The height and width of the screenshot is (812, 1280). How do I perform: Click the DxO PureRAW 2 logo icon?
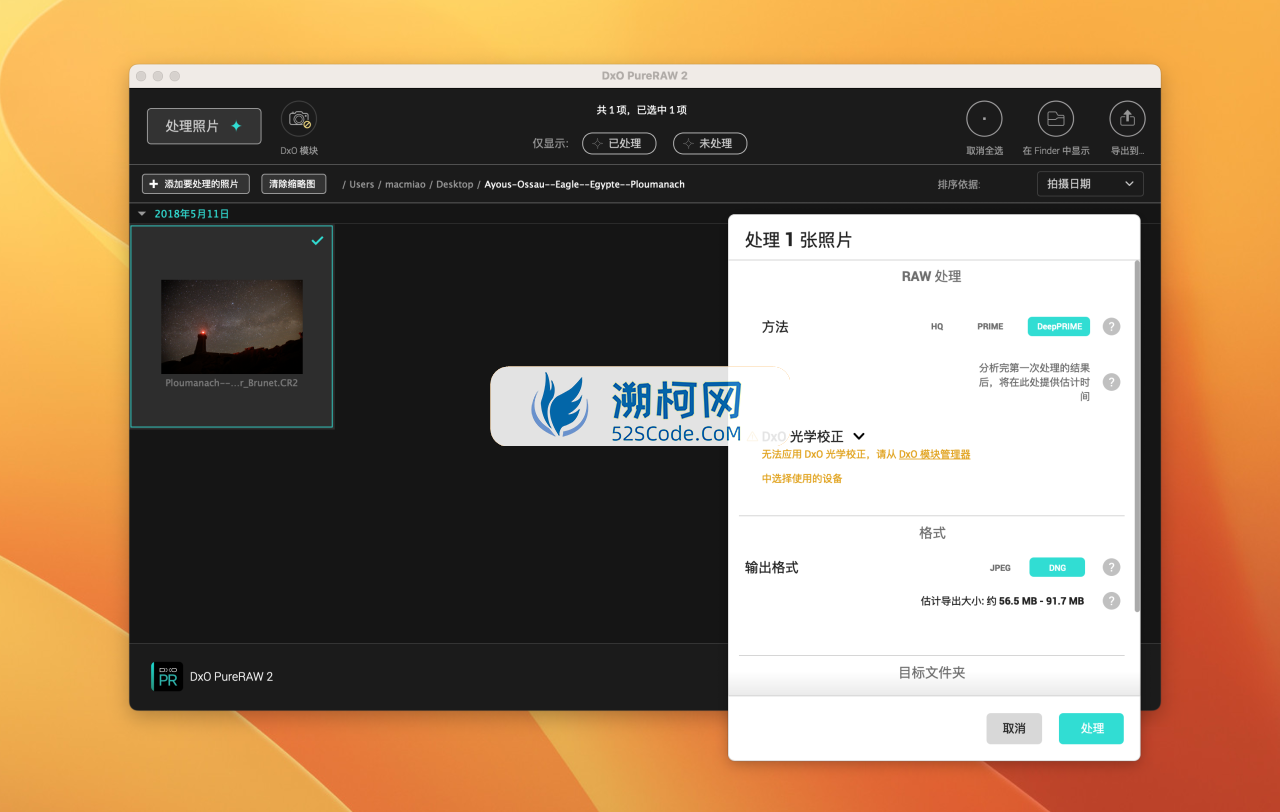pyautogui.click(x=167, y=676)
